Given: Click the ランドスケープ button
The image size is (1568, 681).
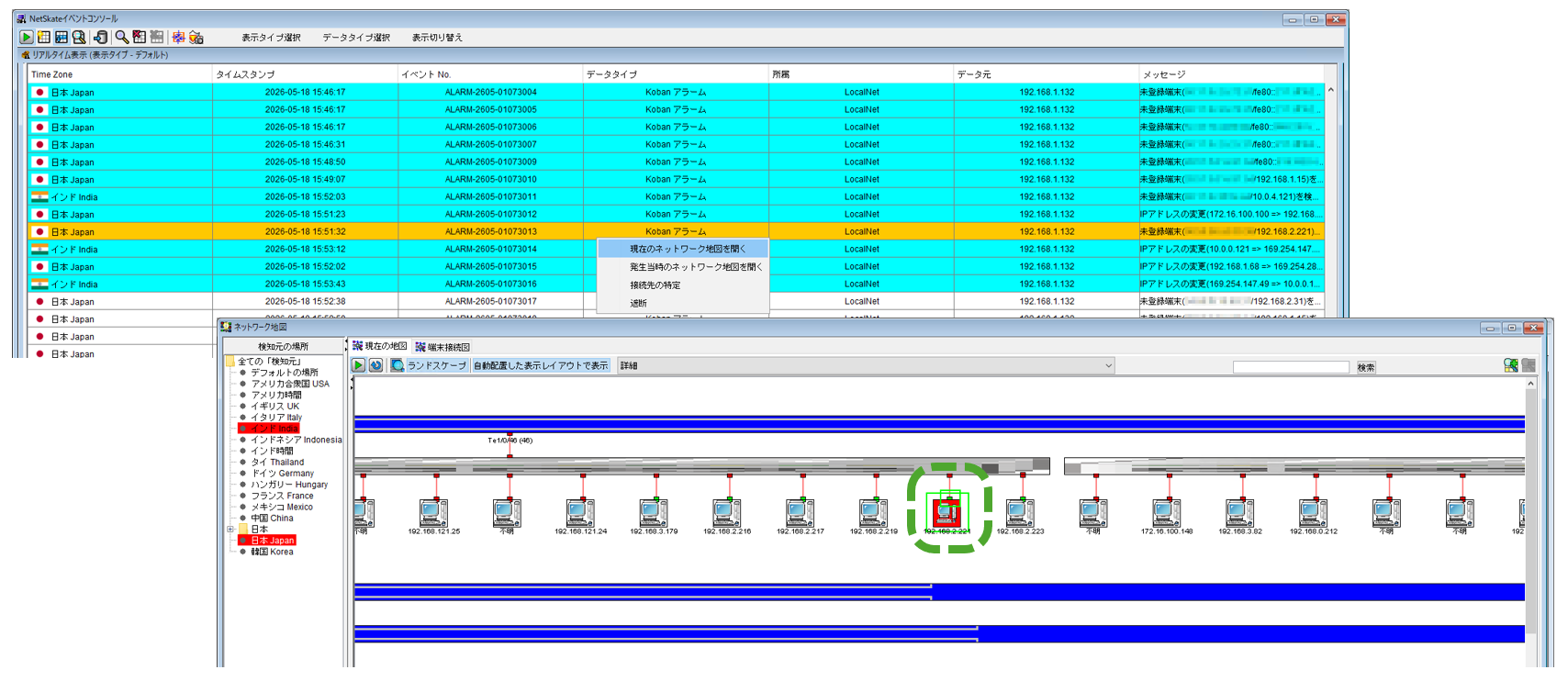Looking at the screenshot, I should 437,365.
